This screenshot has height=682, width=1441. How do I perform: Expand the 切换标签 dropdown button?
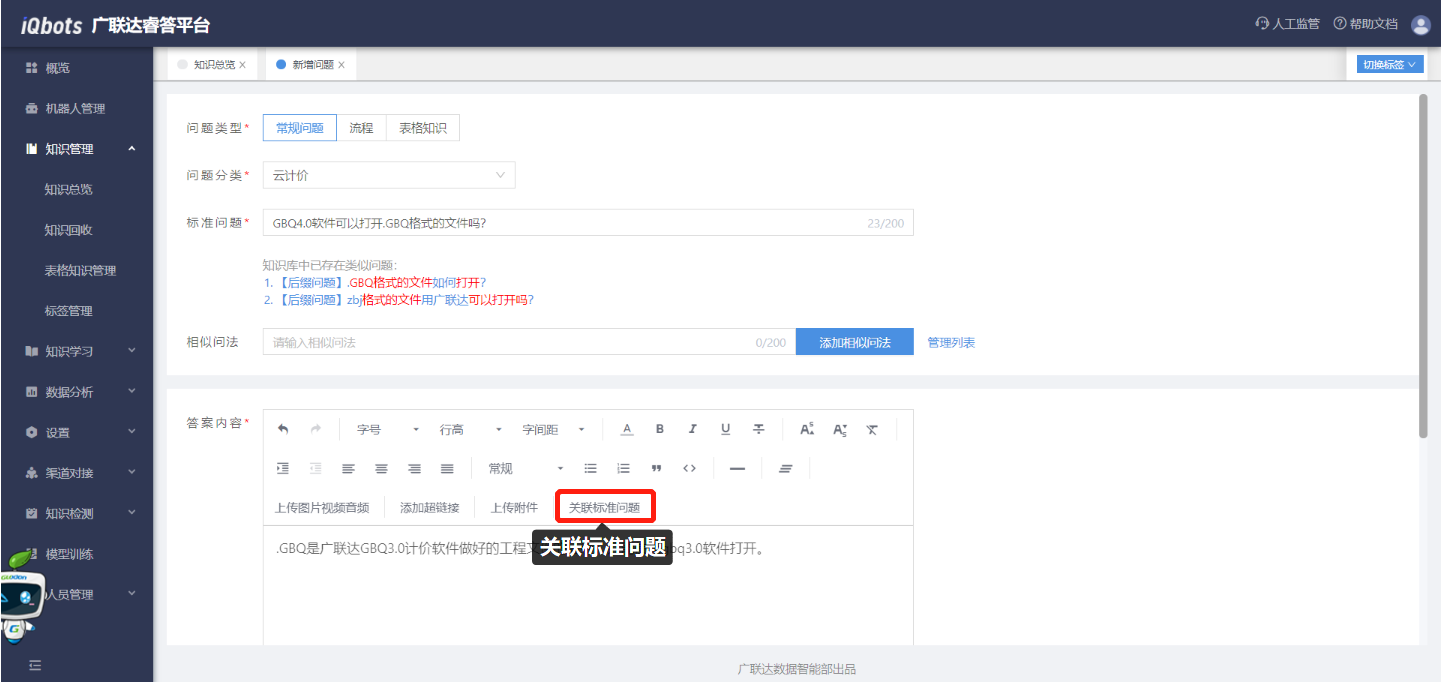(x=1389, y=64)
